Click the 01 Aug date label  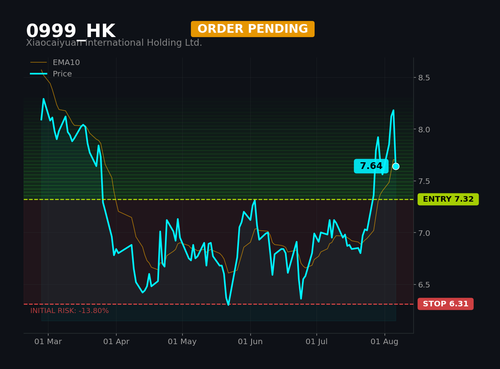384,342
